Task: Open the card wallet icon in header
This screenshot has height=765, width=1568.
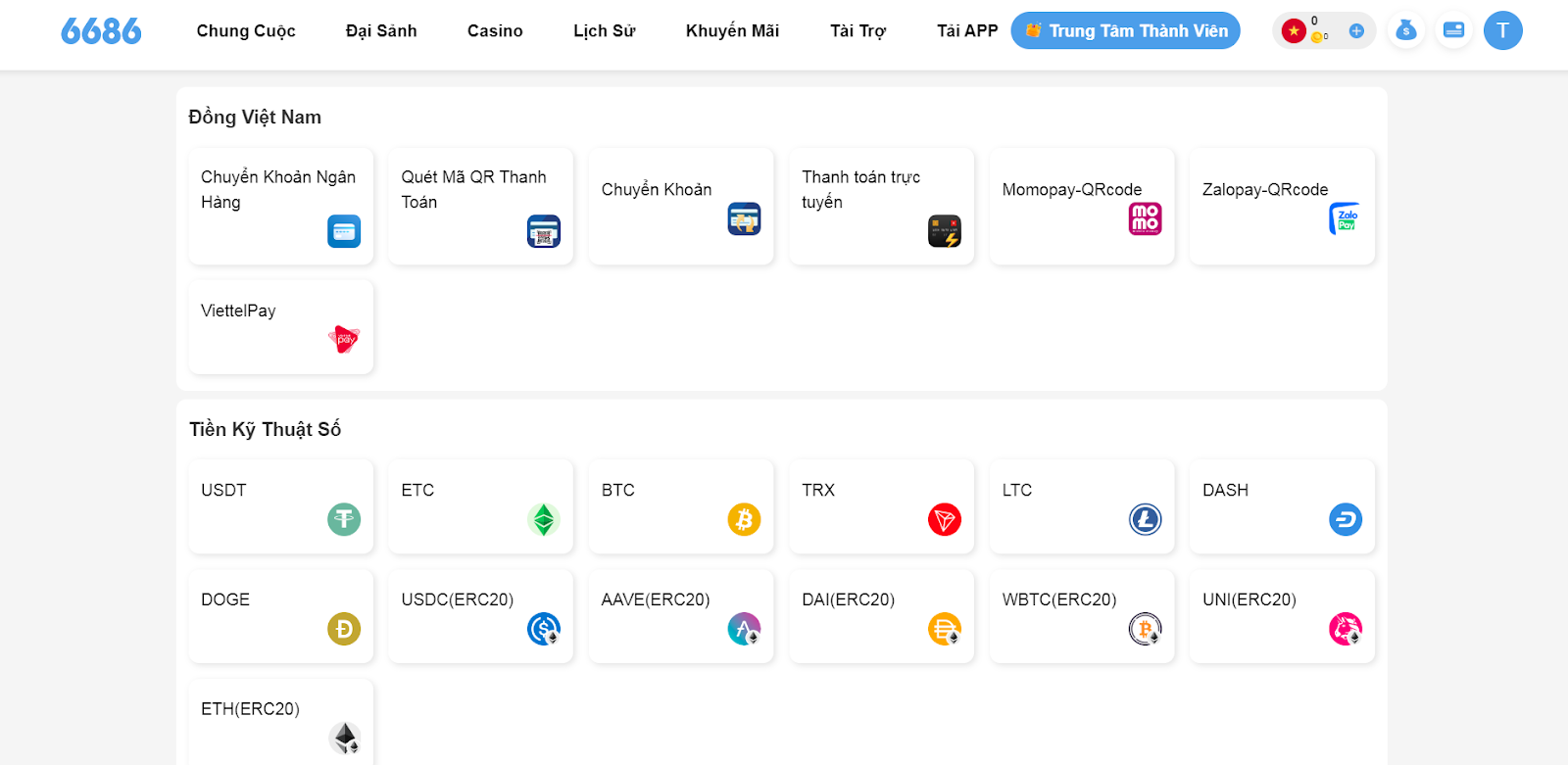Action: tap(1454, 30)
